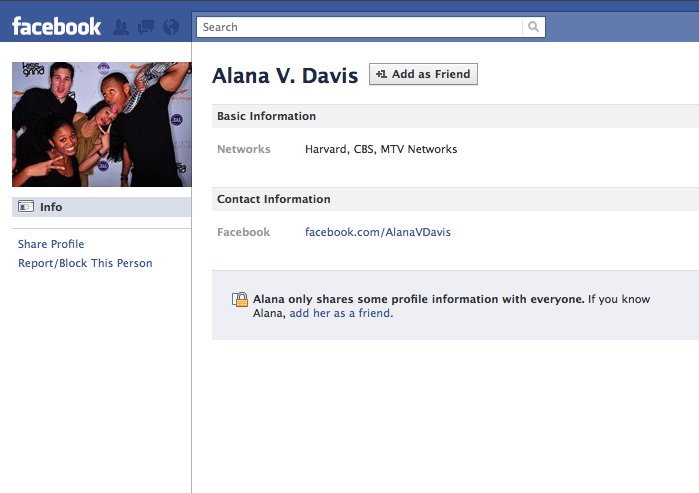Click the Alana V. Davis name heading
The image size is (699, 493).
tap(285, 76)
